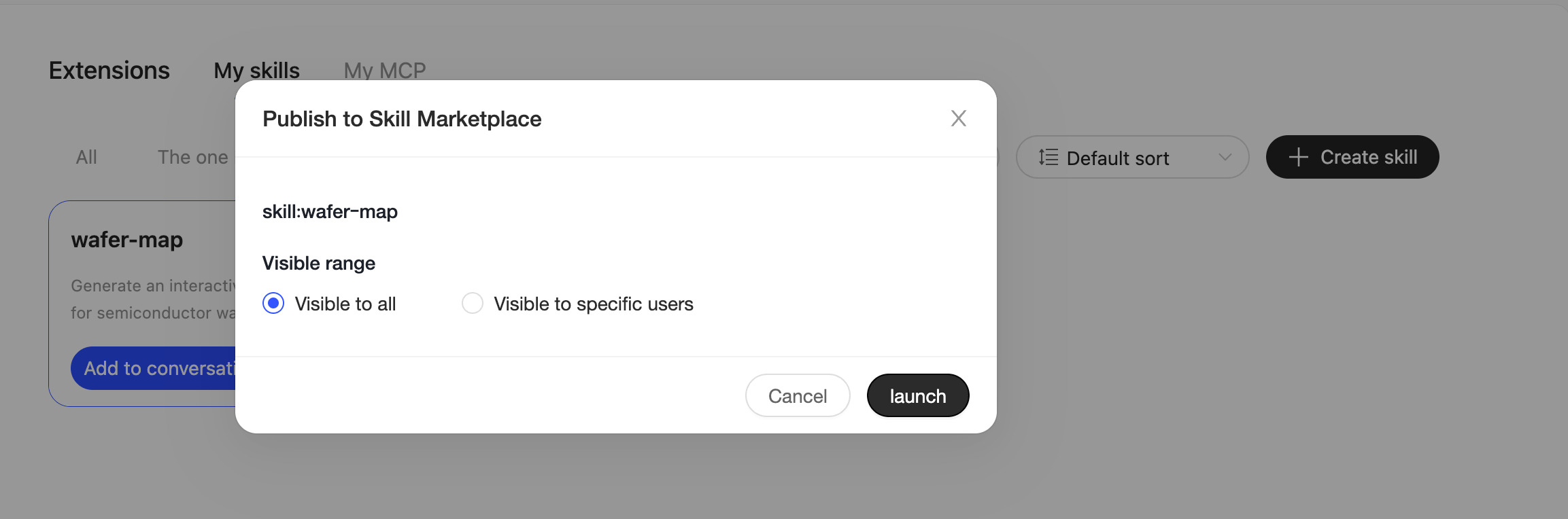Click the Add to conversation button

[154, 368]
